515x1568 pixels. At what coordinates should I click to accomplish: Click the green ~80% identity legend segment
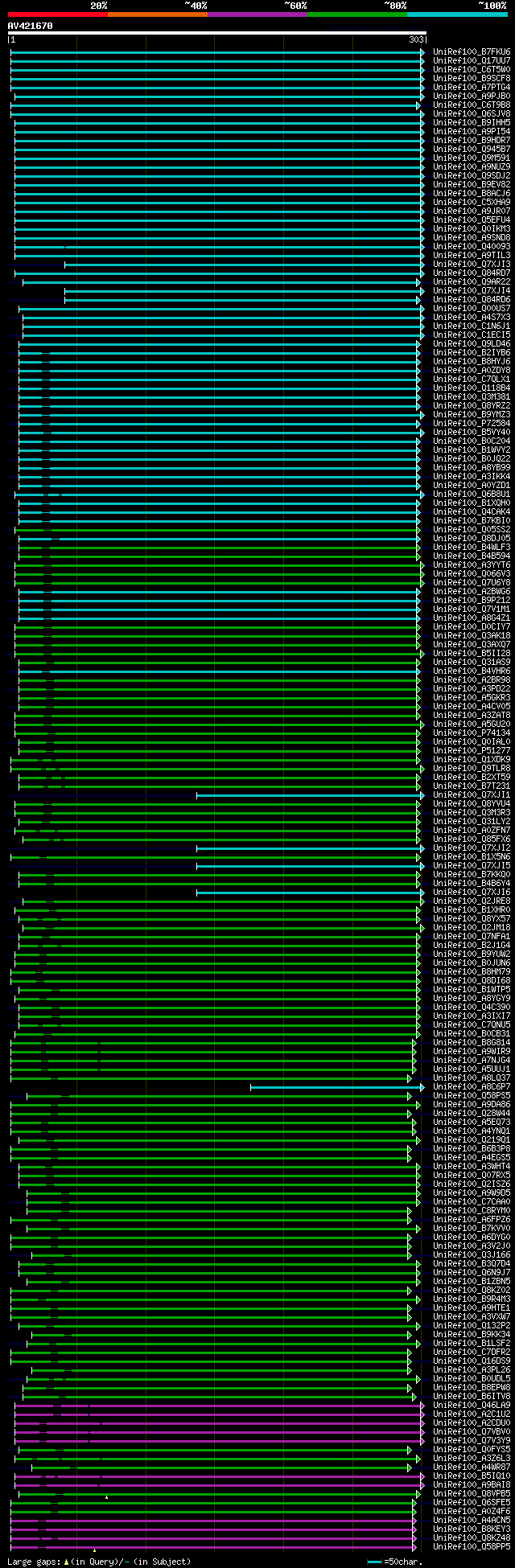point(356,14)
